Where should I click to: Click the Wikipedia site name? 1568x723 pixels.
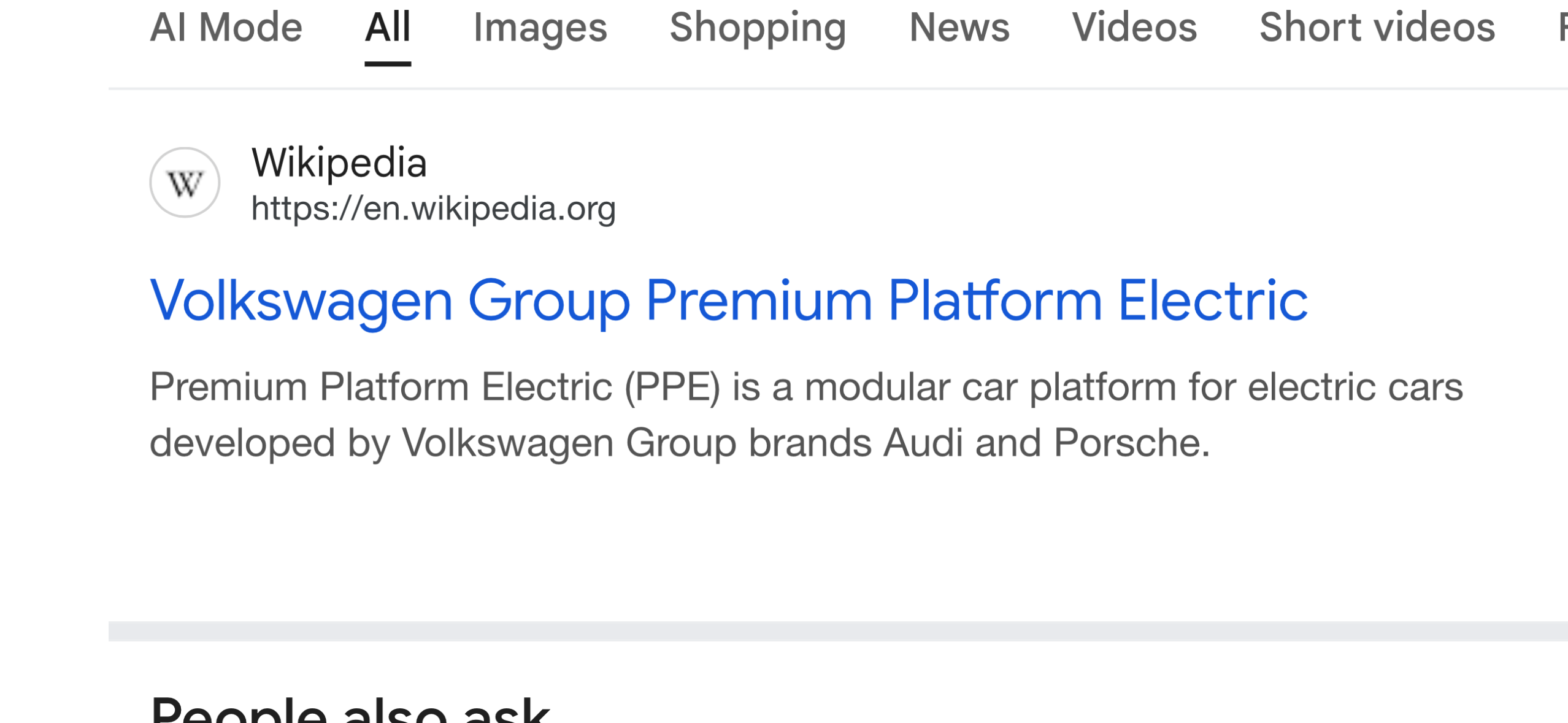(339, 163)
